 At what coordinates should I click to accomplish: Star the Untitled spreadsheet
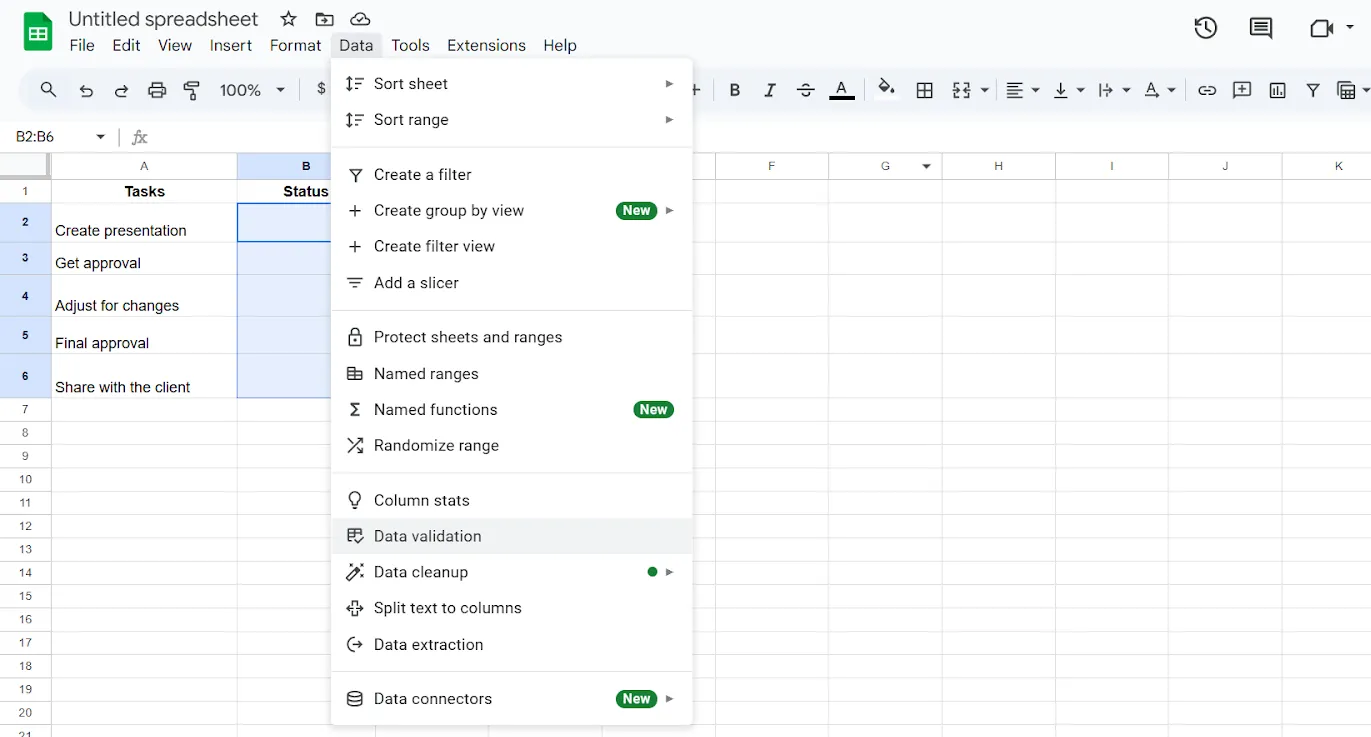pos(288,19)
